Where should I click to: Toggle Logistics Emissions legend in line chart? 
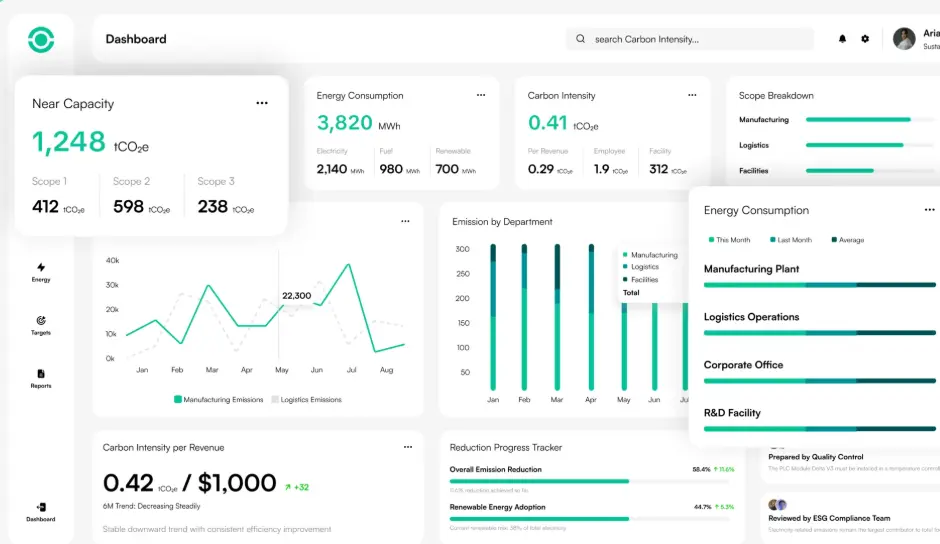[x=306, y=399]
